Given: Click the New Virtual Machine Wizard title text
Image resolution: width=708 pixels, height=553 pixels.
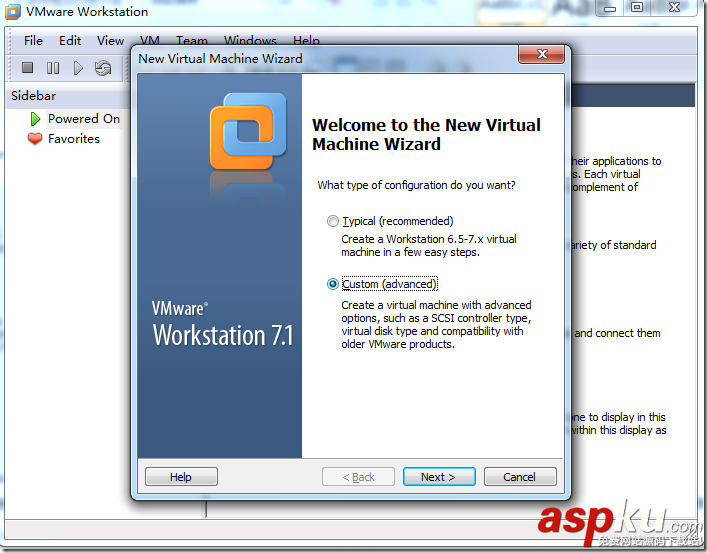Looking at the screenshot, I should (x=220, y=59).
